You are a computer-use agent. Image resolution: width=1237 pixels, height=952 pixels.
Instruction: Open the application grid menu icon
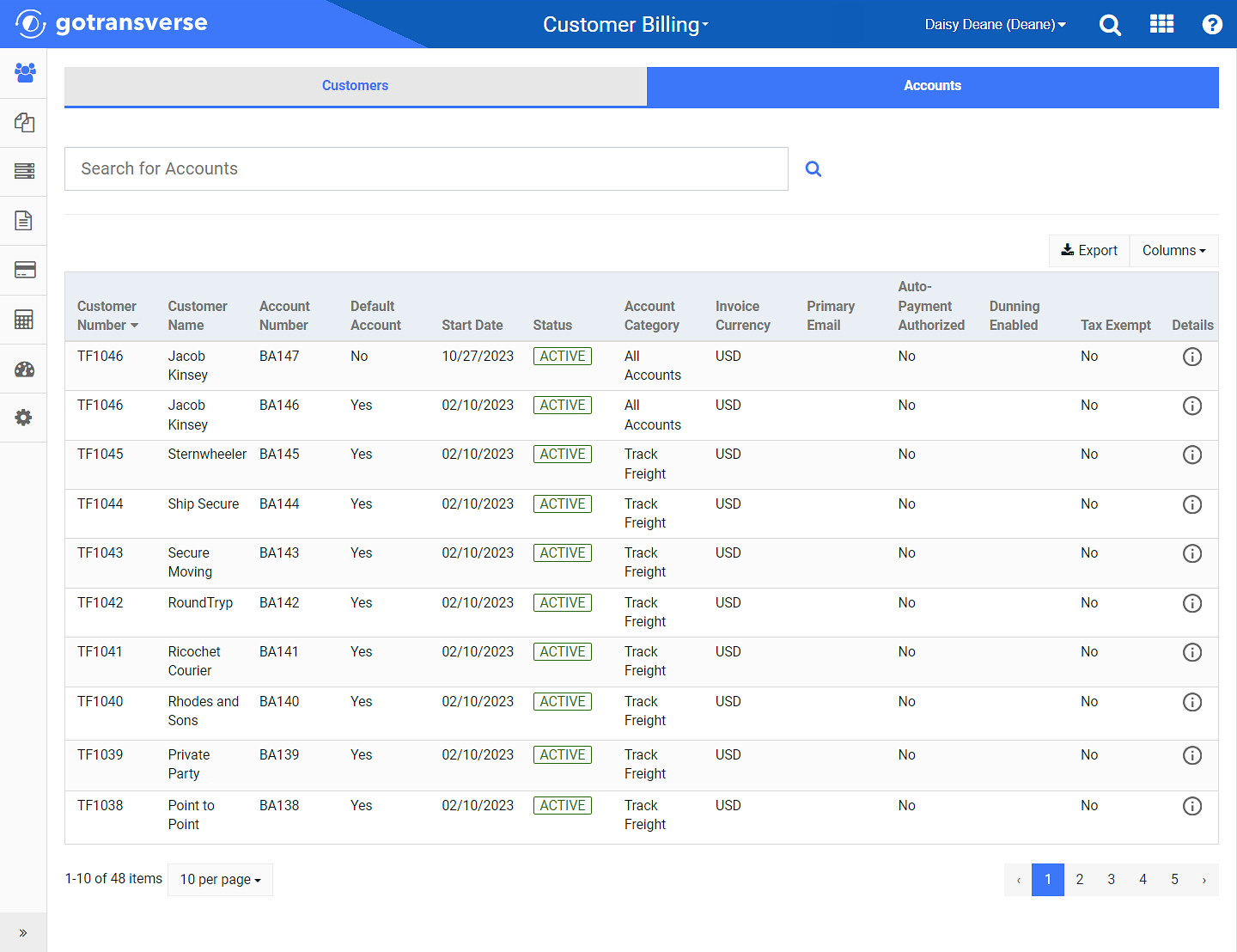(1161, 24)
